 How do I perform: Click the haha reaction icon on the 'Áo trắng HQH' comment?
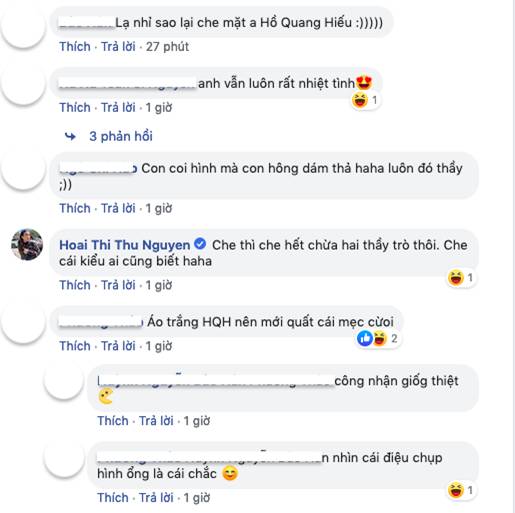(x=380, y=339)
